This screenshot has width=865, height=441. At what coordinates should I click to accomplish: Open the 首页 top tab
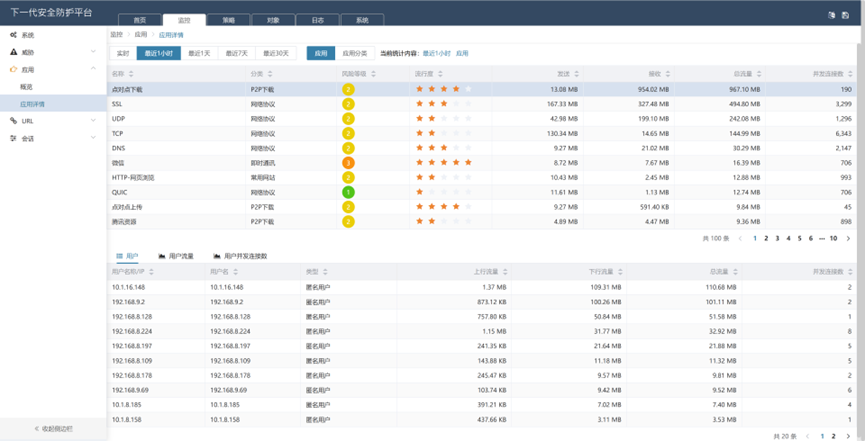[x=140, y=20]
